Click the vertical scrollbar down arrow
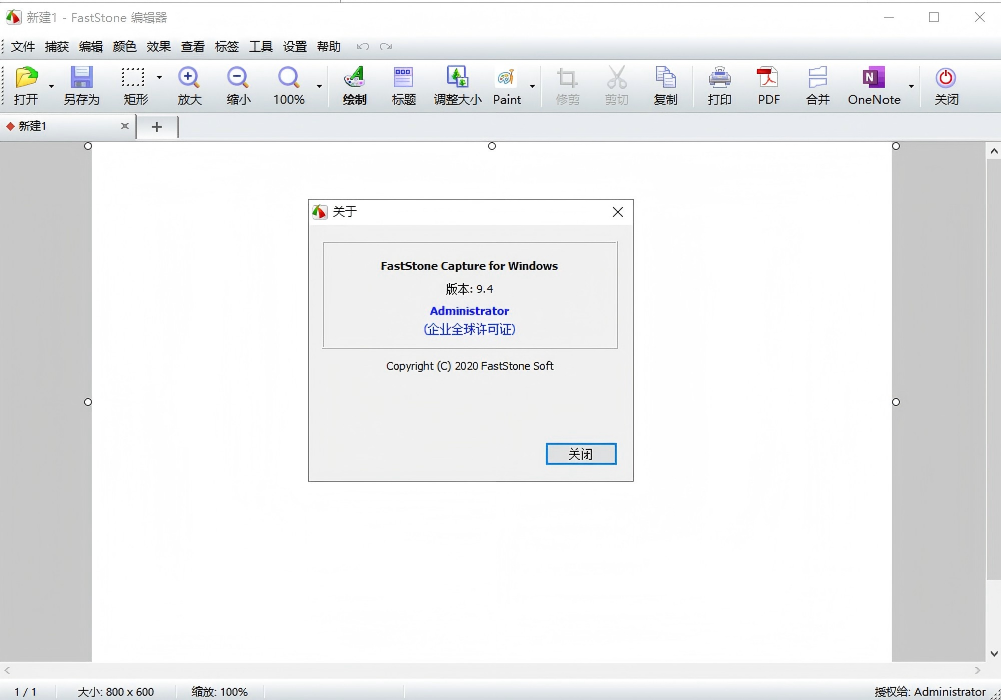The image size is (1001, 700). [993, 654]
